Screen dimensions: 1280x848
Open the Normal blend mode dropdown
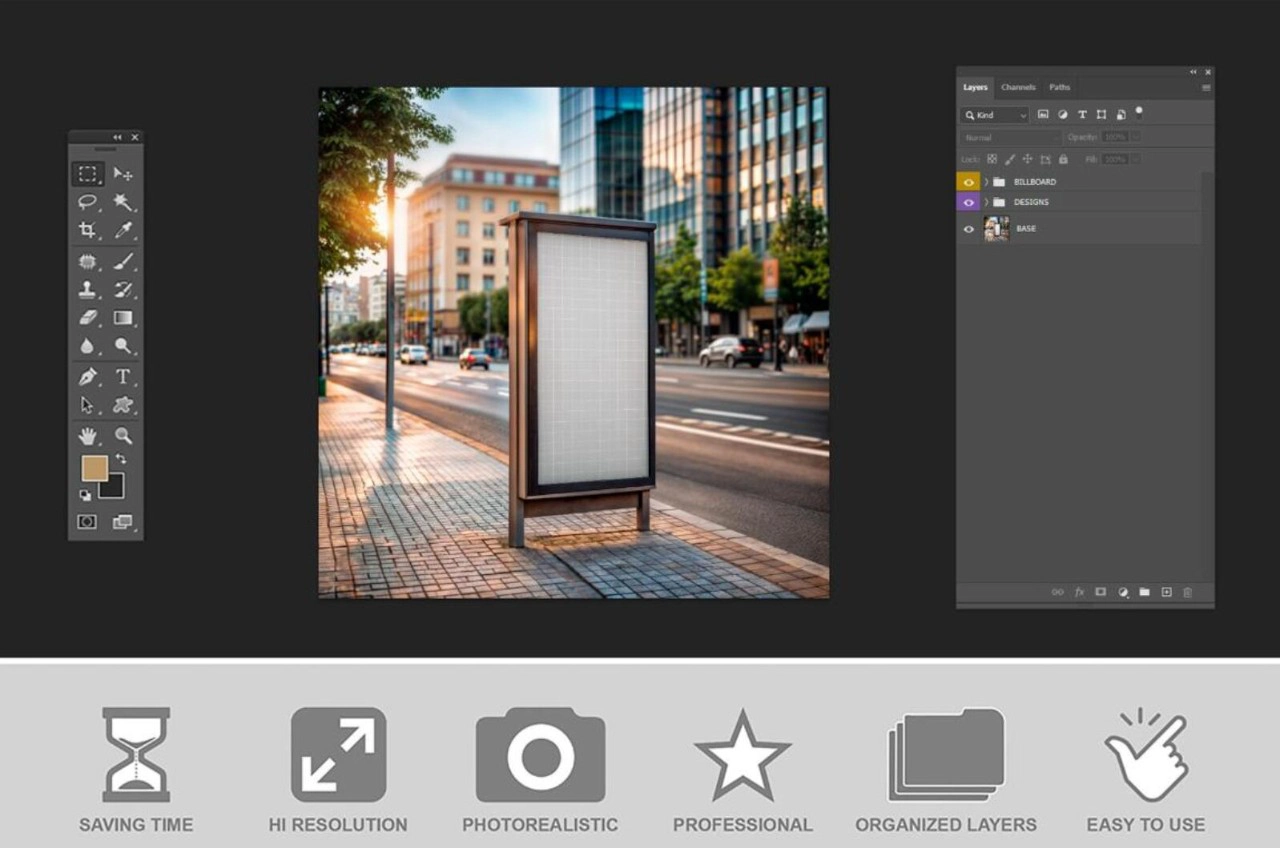pos(1010,137)
